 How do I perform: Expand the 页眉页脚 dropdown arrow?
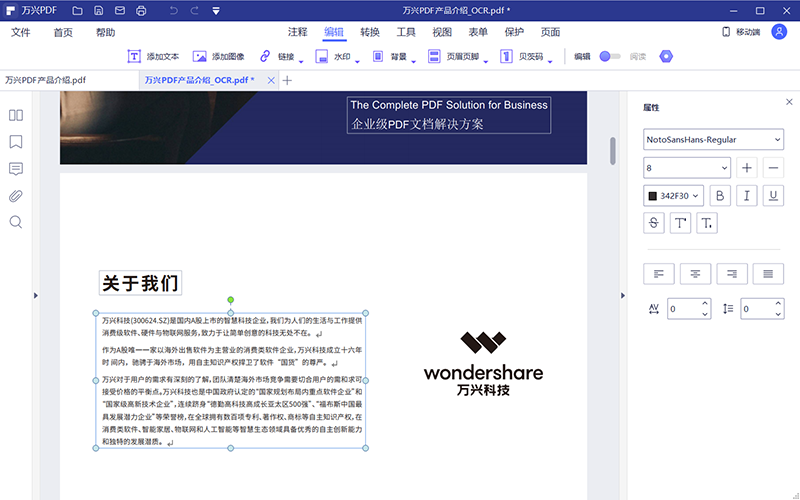[486, 61]
